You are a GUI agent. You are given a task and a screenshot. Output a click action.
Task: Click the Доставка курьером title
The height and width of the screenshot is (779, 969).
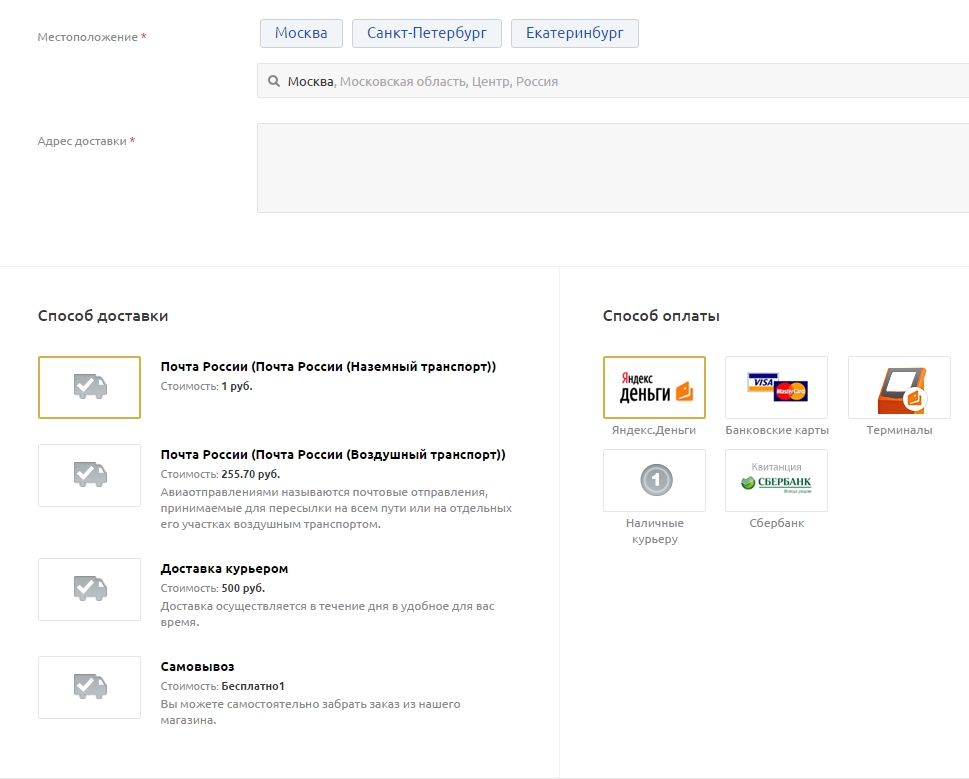224,569
